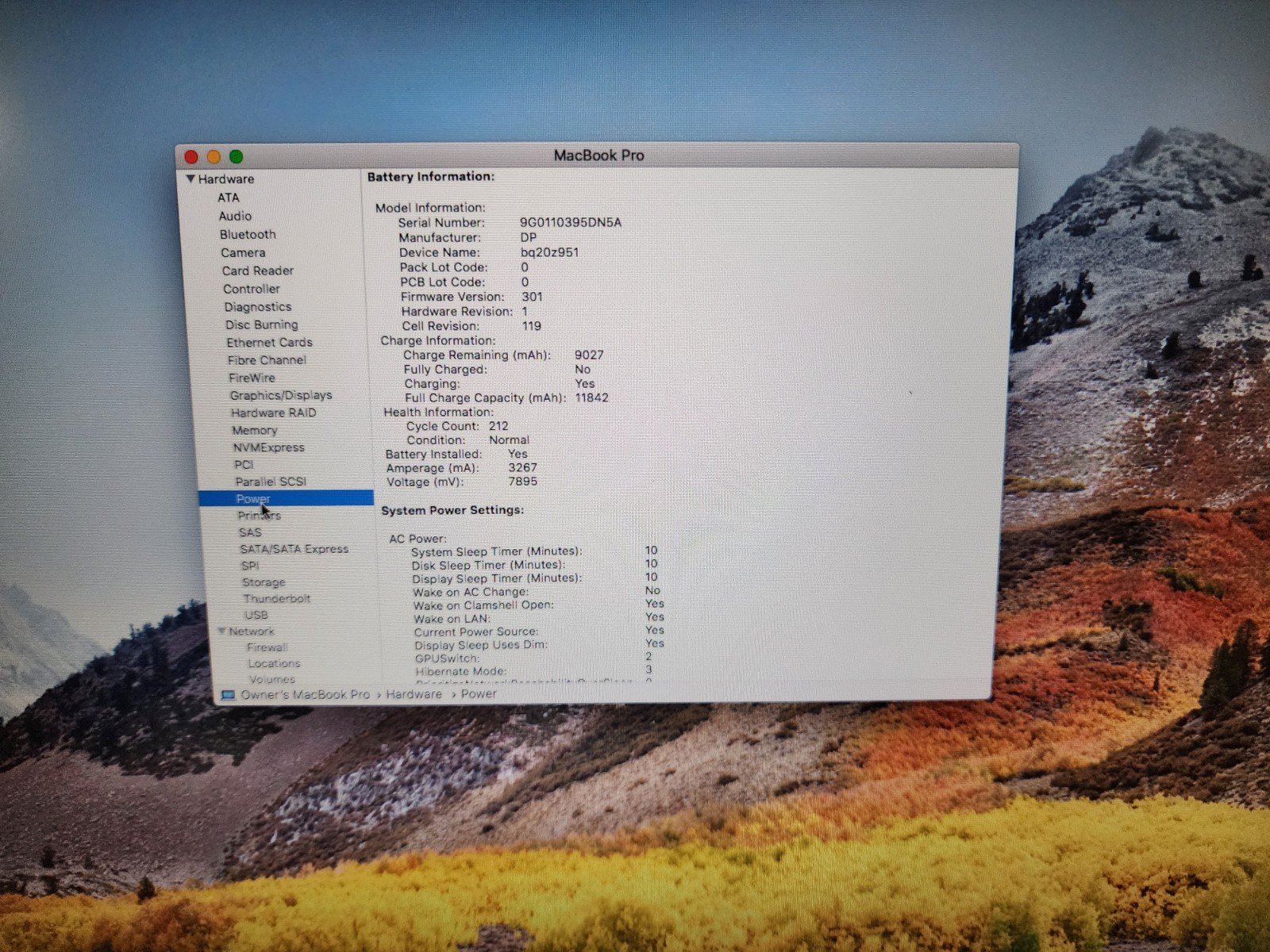Select USB in the sidebar
Viewport: 1270px width, 952px height.
256,615
